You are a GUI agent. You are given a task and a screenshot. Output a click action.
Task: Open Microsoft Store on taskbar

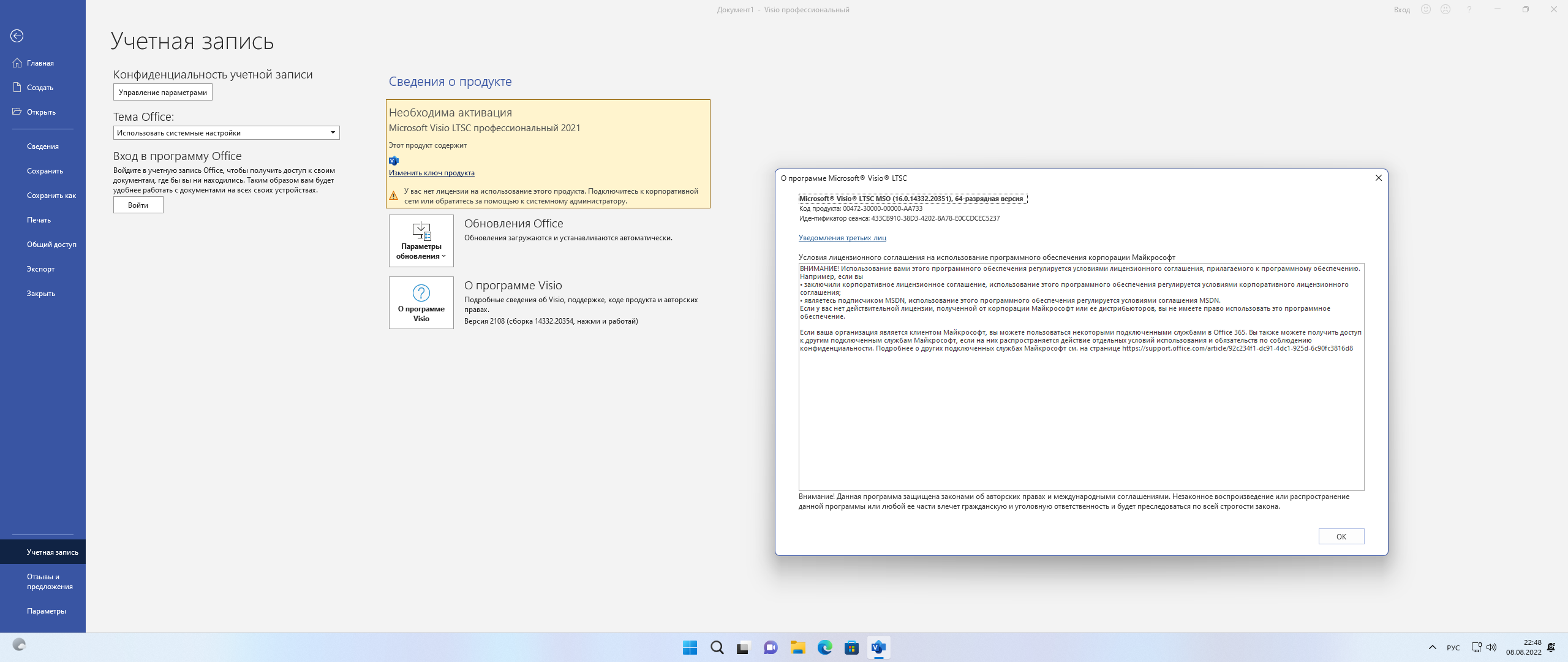tap(851, 647)
